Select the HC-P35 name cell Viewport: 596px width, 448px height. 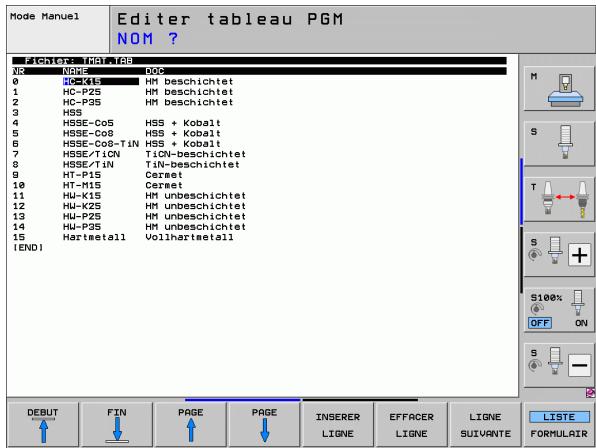point(82,102)
